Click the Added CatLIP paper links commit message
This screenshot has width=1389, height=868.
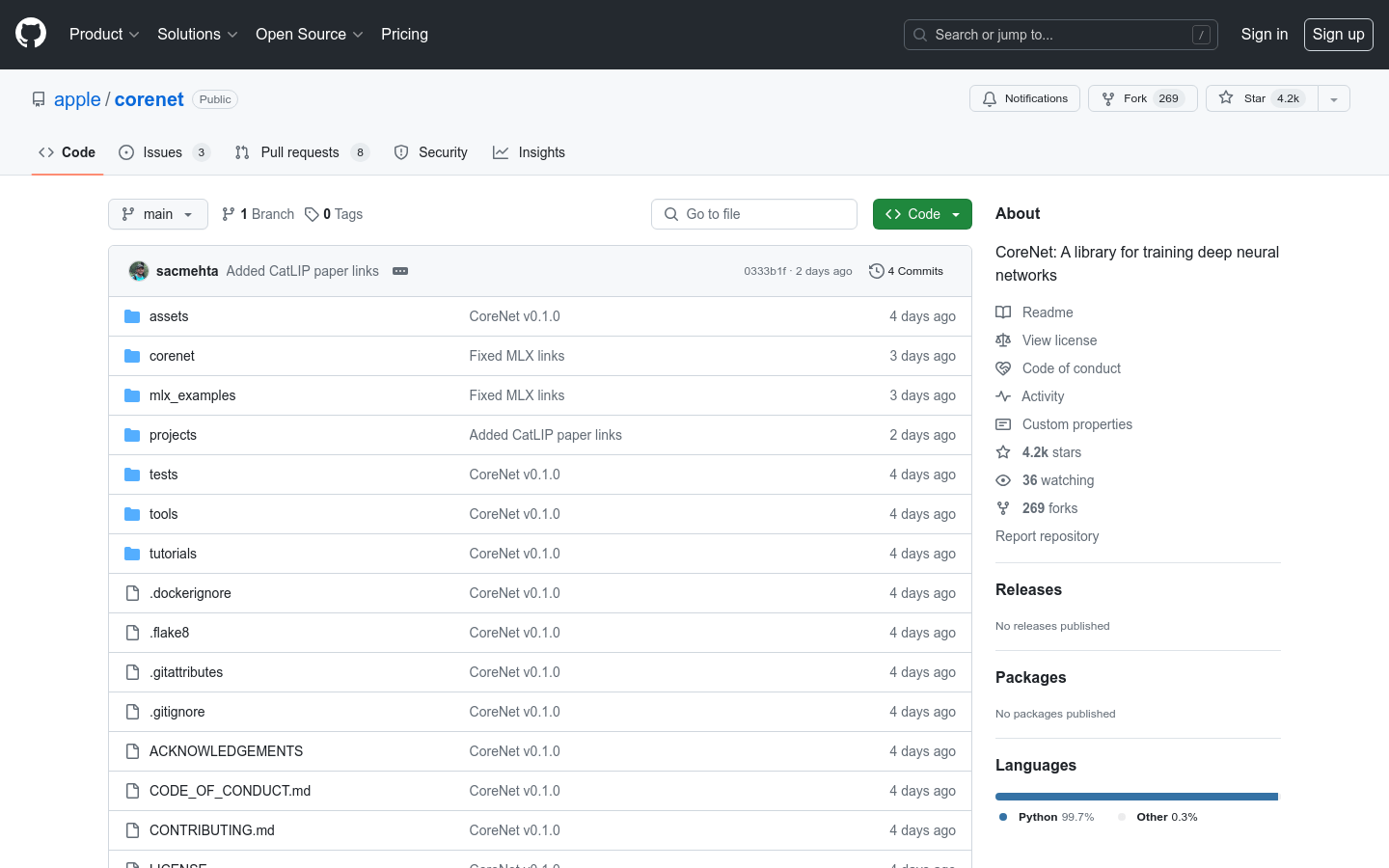click(302, 271)
